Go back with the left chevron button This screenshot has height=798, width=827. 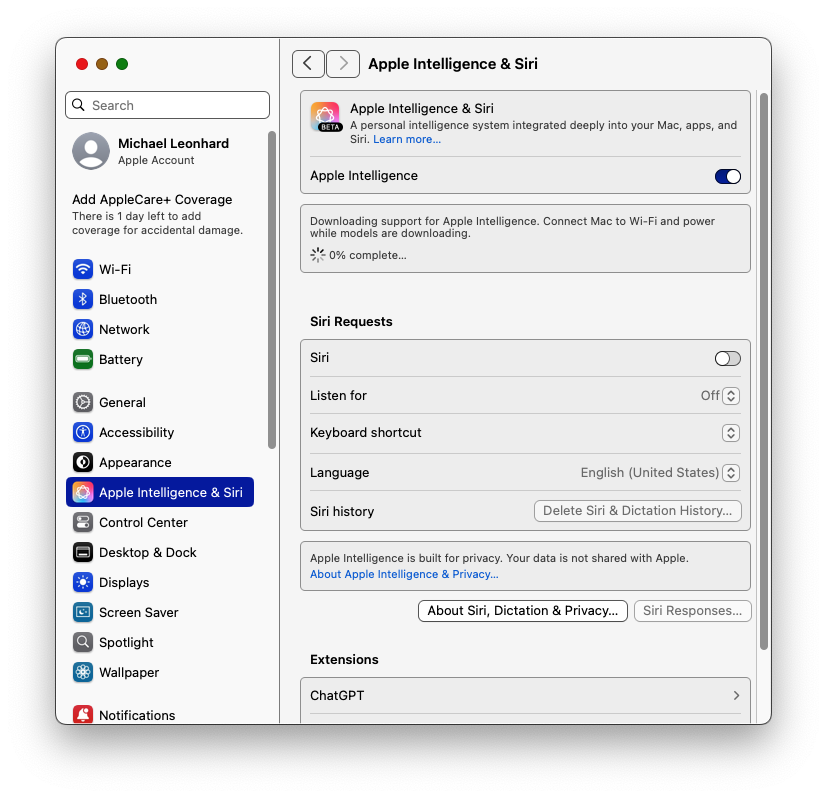(x=308, y=64)
